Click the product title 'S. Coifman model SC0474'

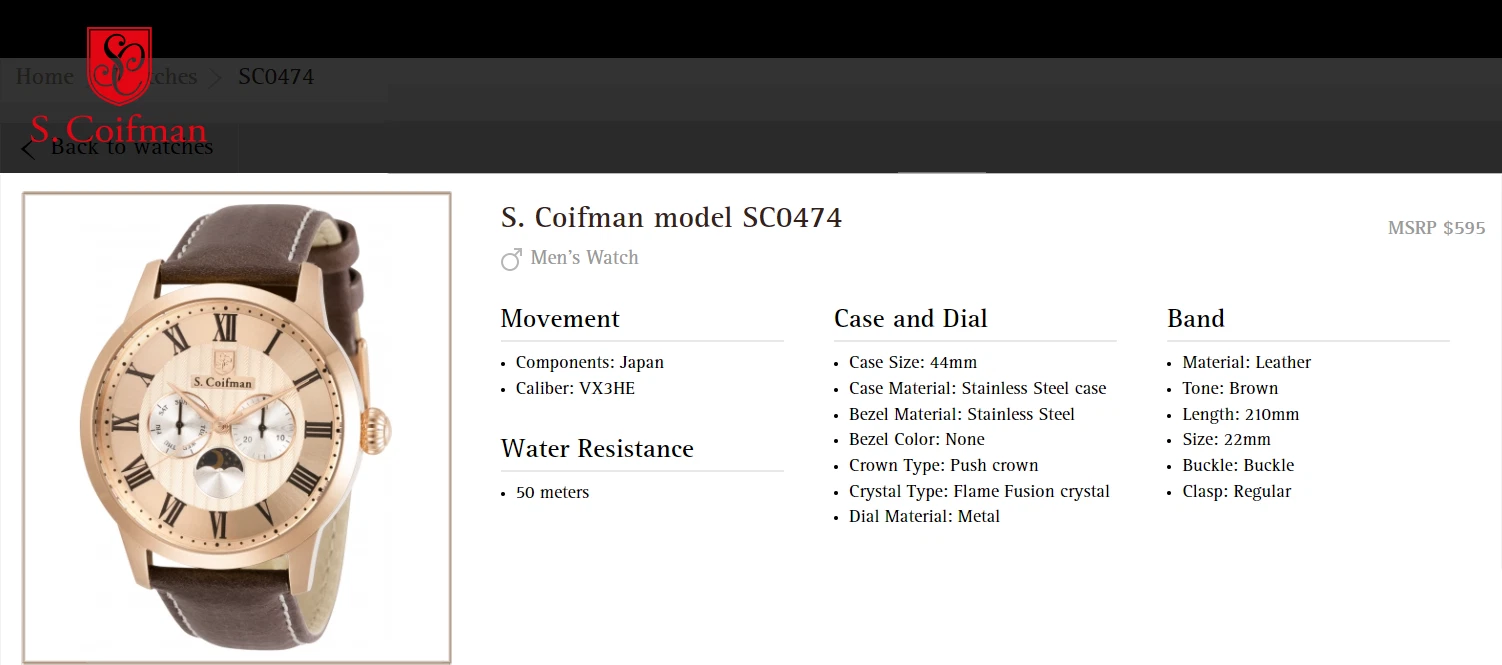671,217
